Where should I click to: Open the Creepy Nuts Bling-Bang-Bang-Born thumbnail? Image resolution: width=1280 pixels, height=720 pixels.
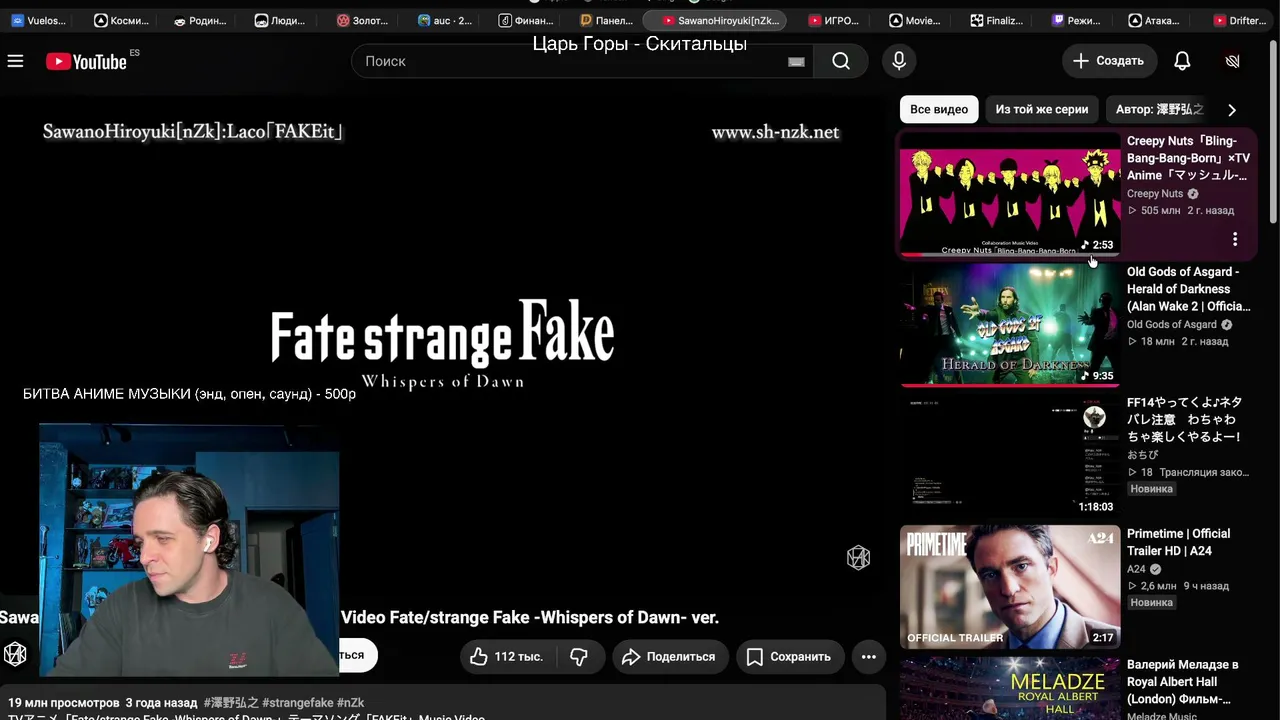(x=1010, y=194)
